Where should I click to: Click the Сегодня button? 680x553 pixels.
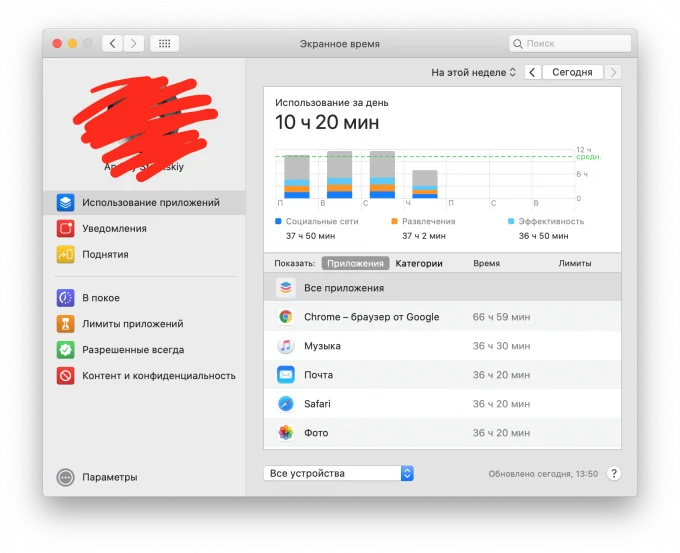pyautogui.click(x=572, y=72)
